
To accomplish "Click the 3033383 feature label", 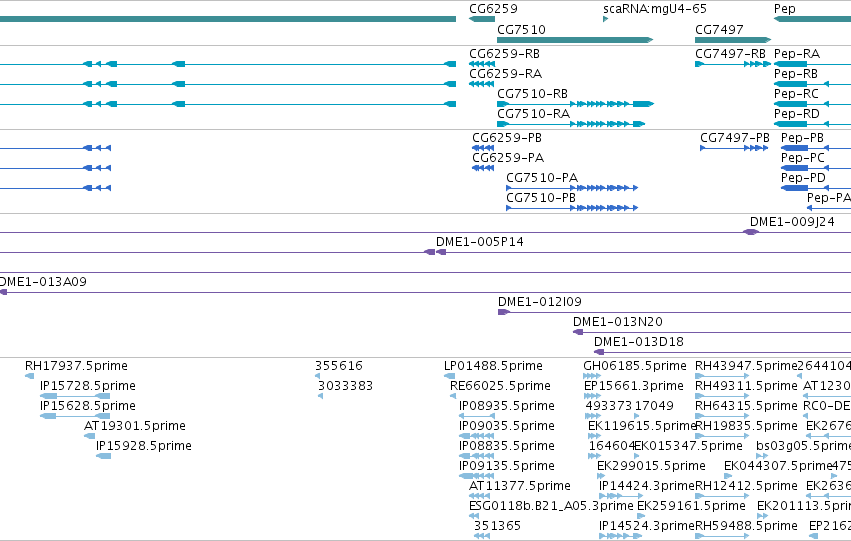I will [x=345, y=386].
